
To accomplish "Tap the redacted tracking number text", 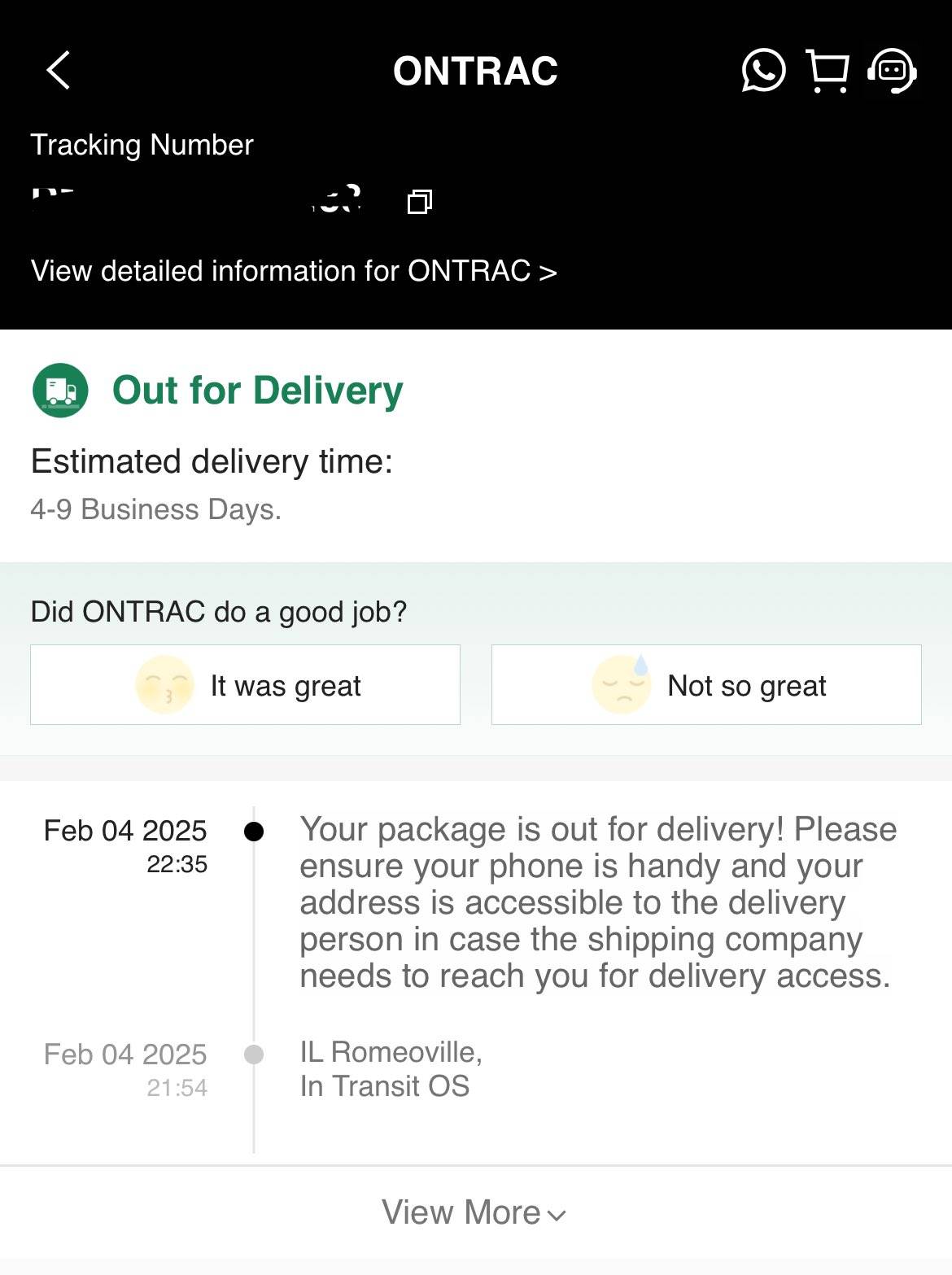I will [195, 200].
